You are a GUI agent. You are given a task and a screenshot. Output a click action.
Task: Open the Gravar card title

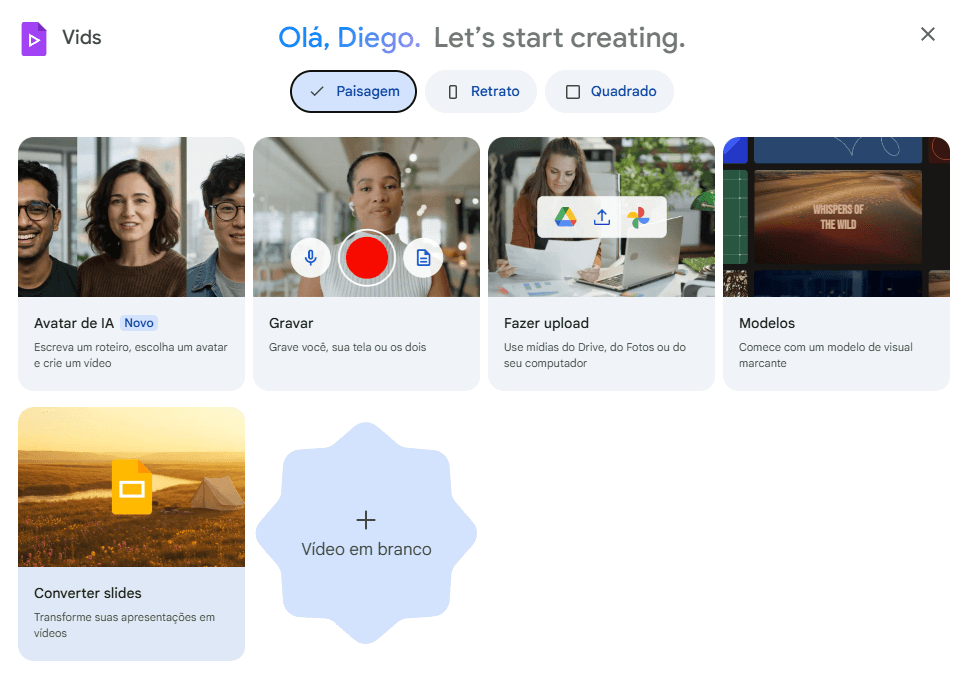[x=291, y=323]
